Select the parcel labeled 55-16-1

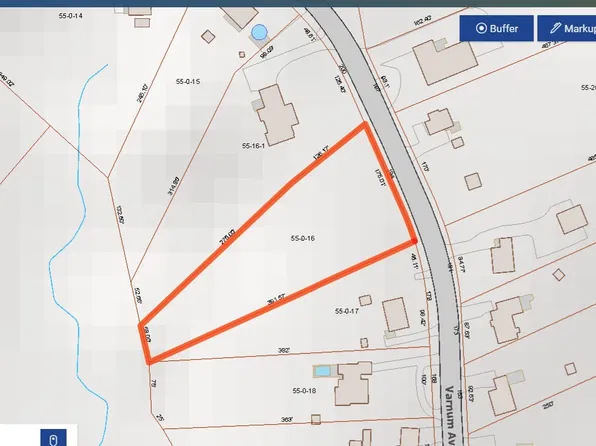click(253, 146)
